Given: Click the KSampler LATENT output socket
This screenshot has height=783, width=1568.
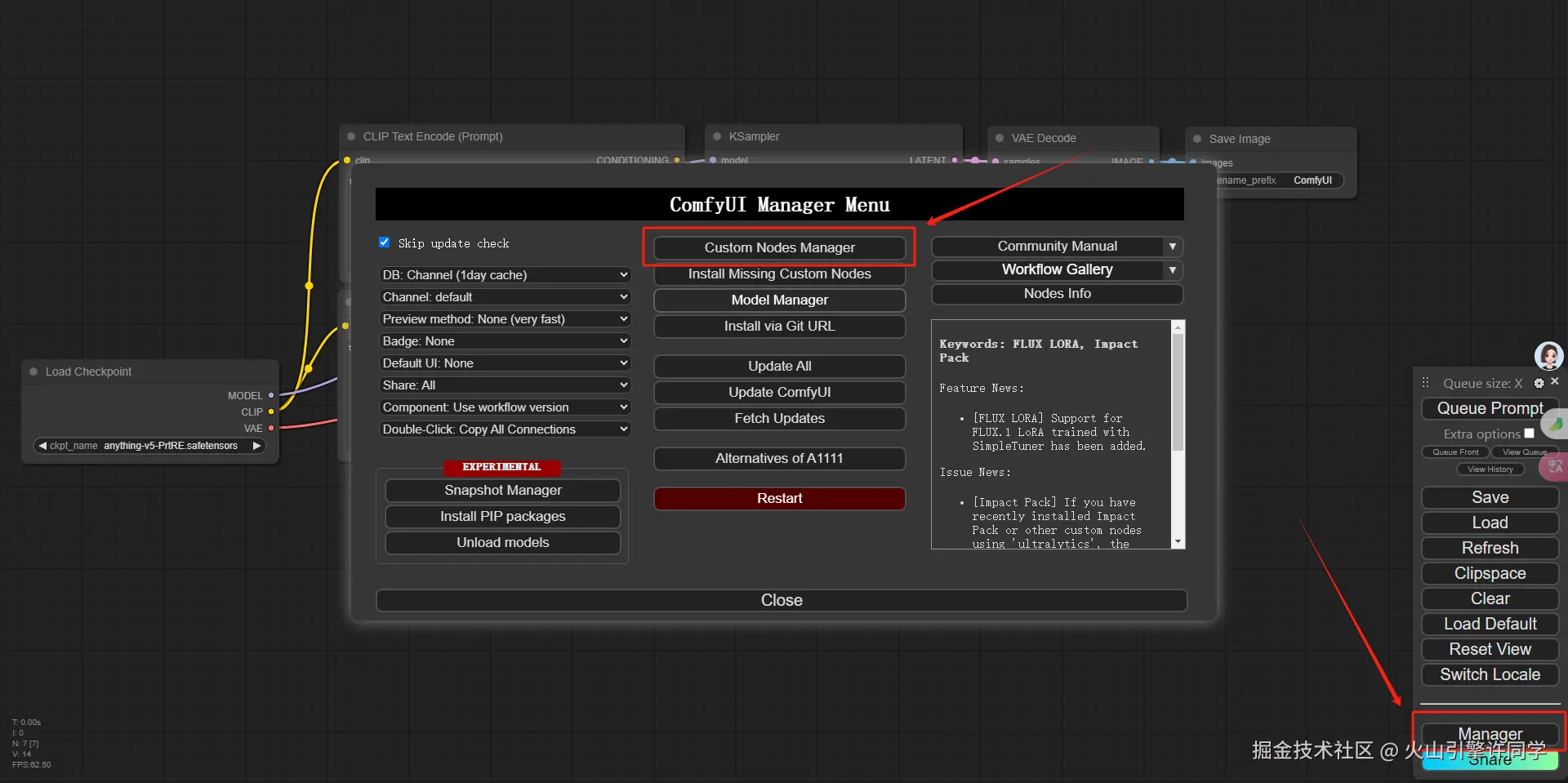Looking at the screenshot, I should tap(955, 160).
